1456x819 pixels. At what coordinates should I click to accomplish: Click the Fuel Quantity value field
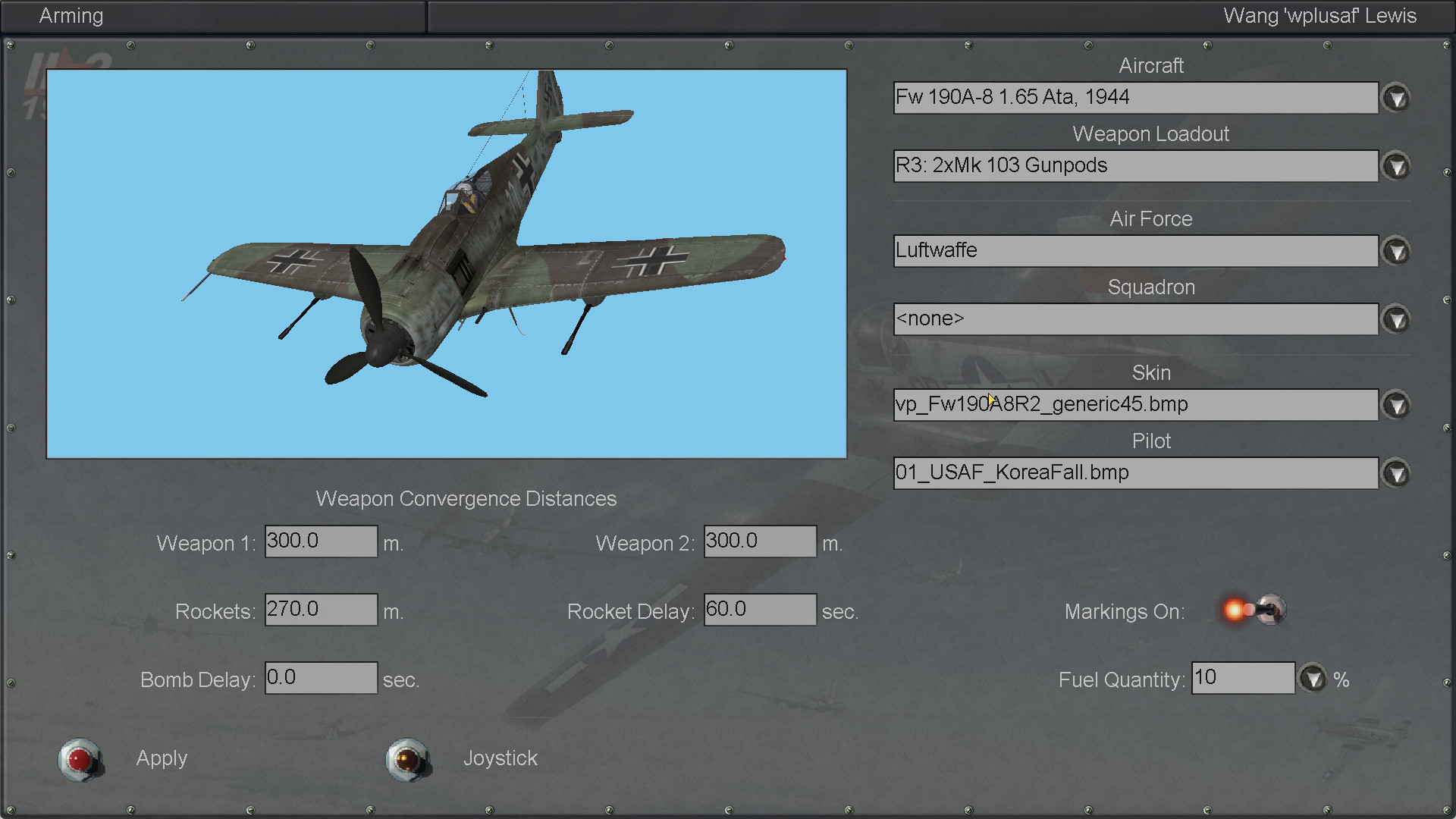click(1243, 678)
